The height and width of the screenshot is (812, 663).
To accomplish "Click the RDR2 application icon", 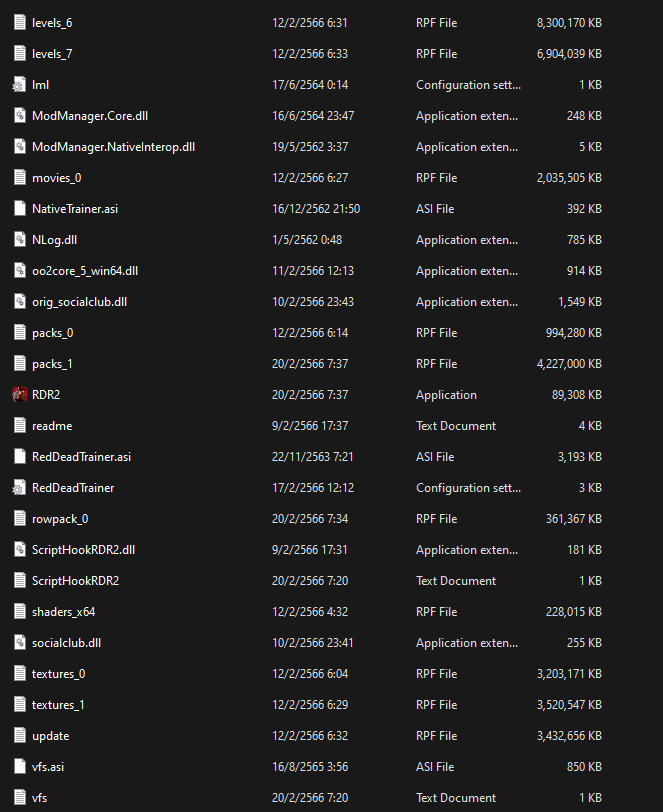I will 18,395.
